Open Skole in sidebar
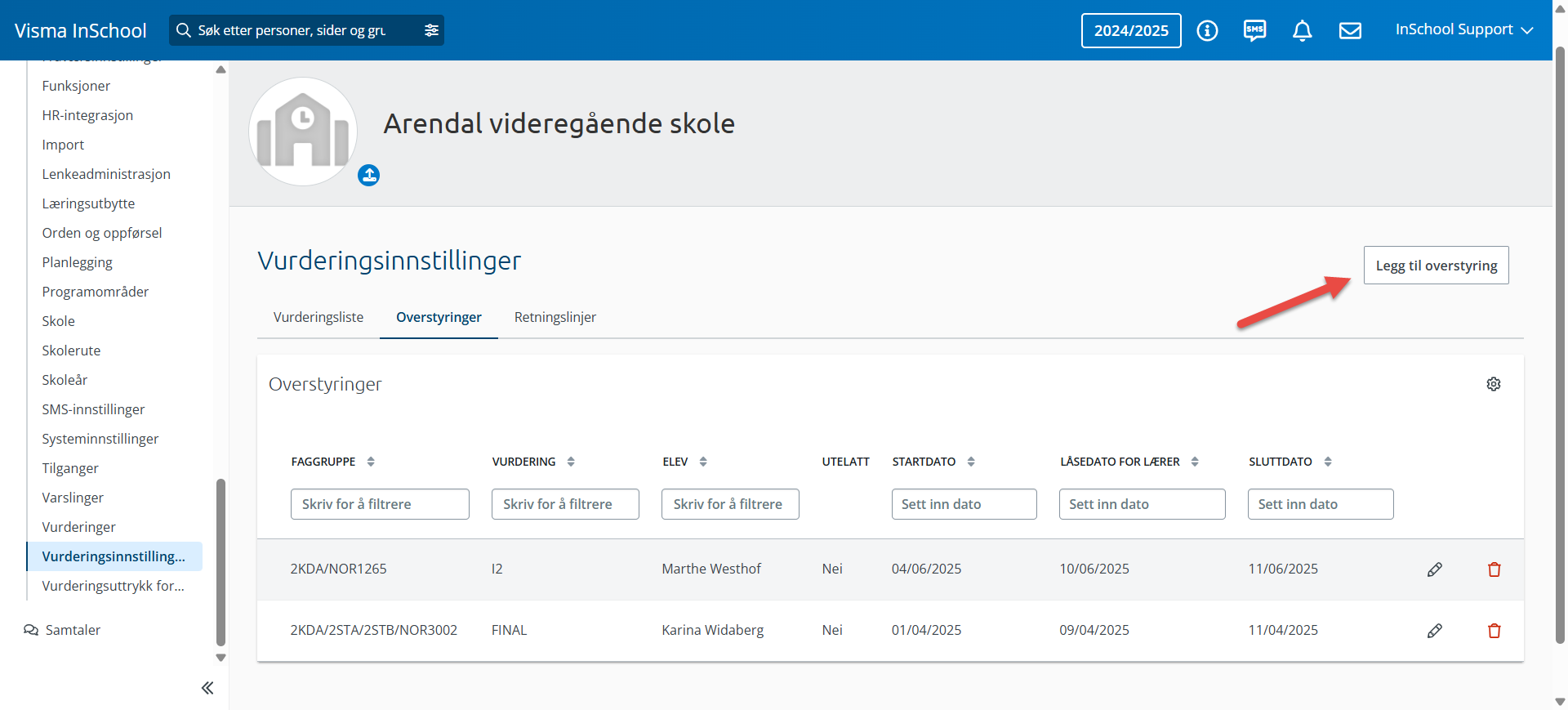This screenshot has height=710, width=1568. coord(58,321)
